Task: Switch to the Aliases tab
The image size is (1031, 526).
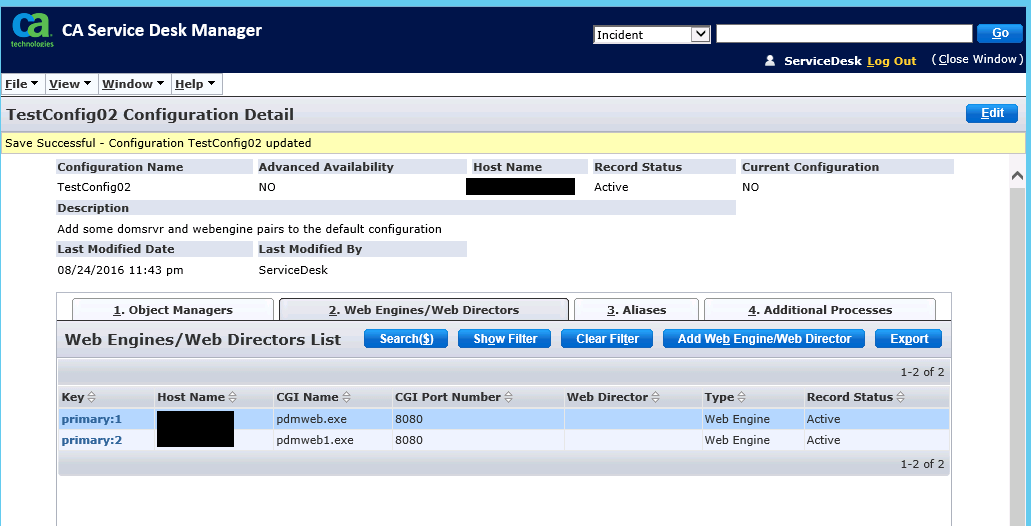Action: pos(636,310)
